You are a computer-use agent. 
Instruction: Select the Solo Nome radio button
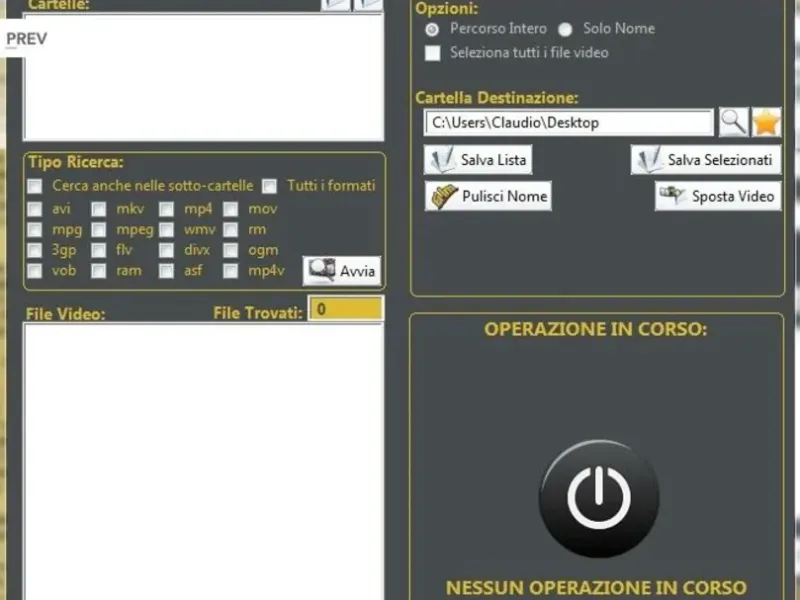click(x=565, y=30)
